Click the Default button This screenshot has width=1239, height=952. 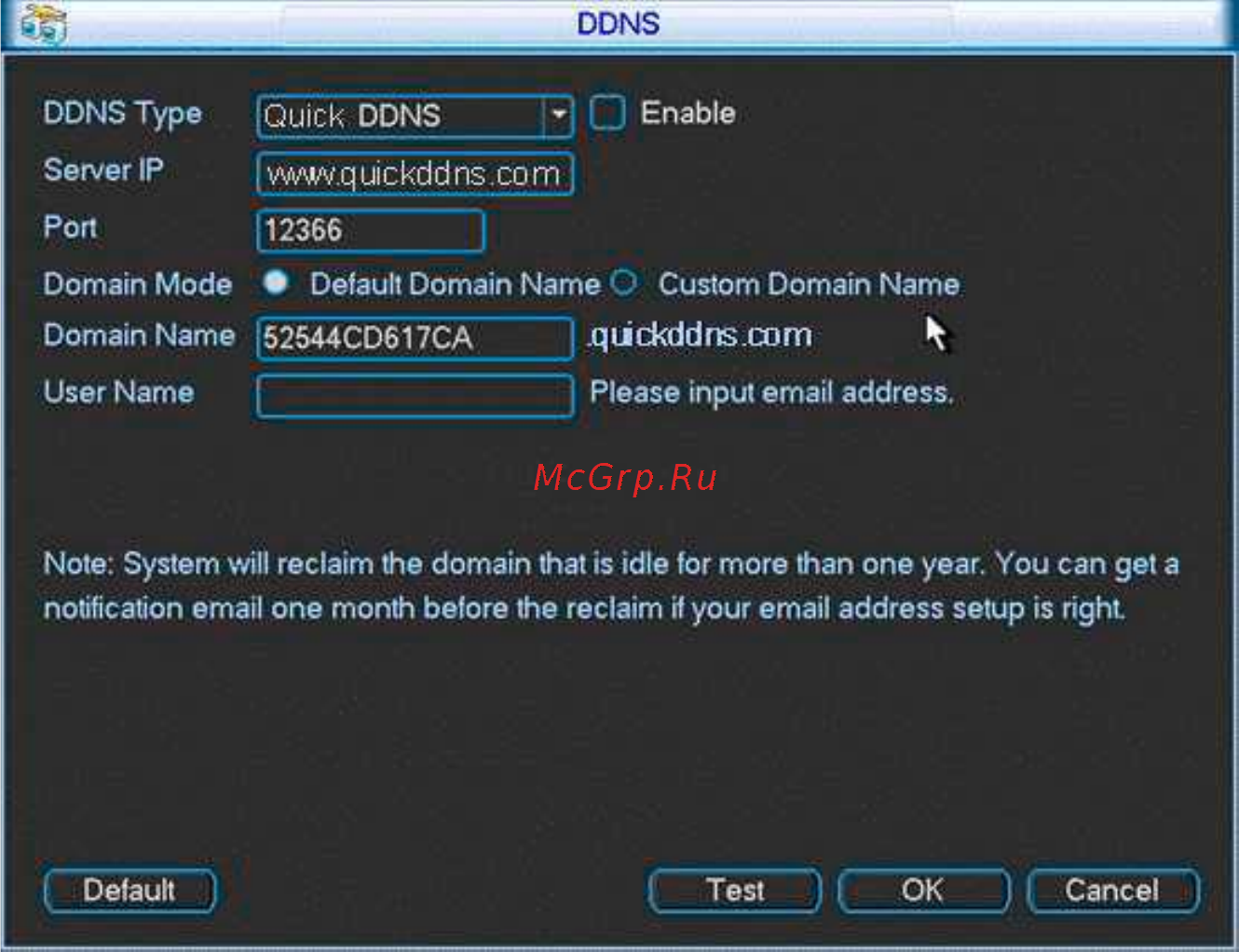coord(129,891)
